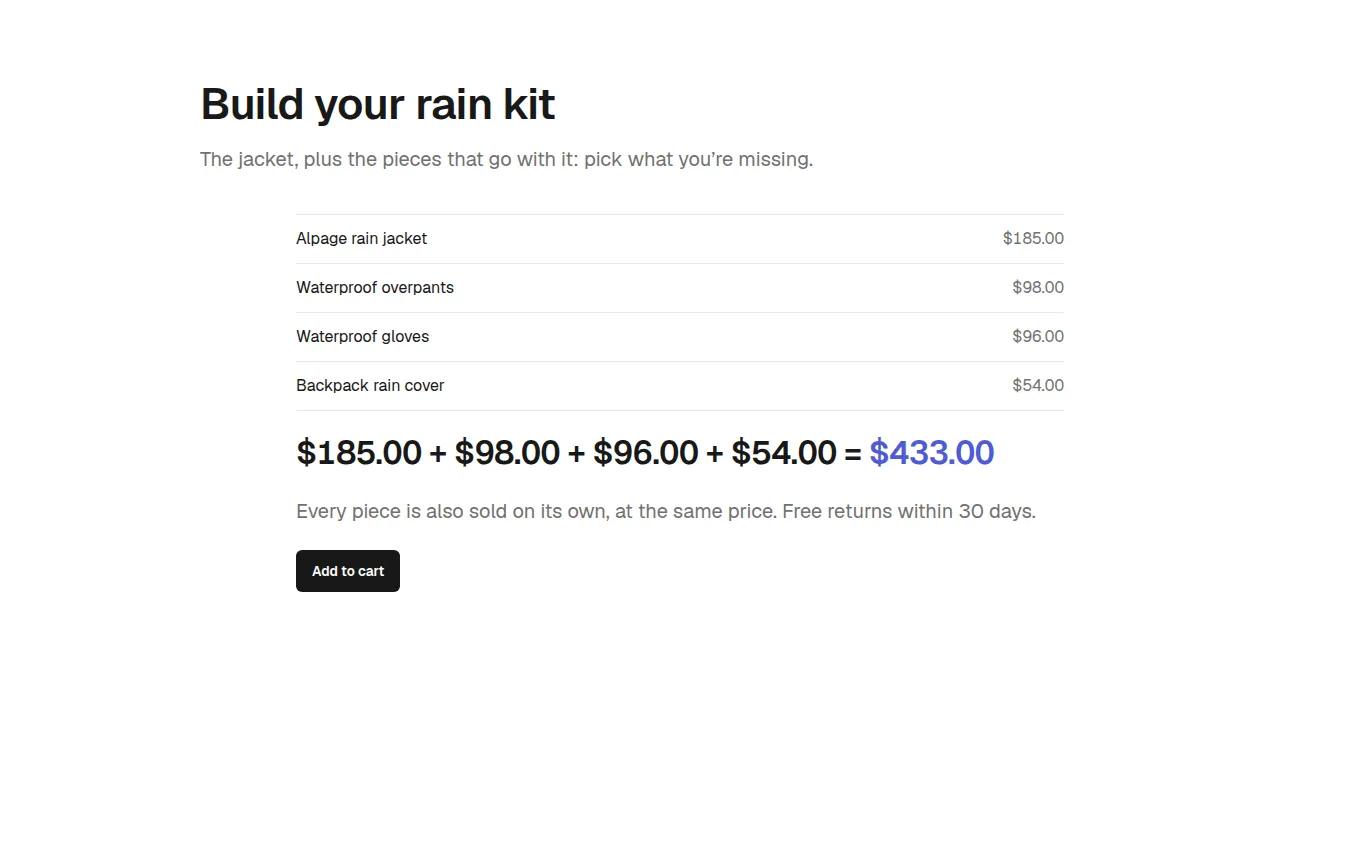1360x850 pixels.
Task: Click the equals sign before the total
Action: [853, 454]
